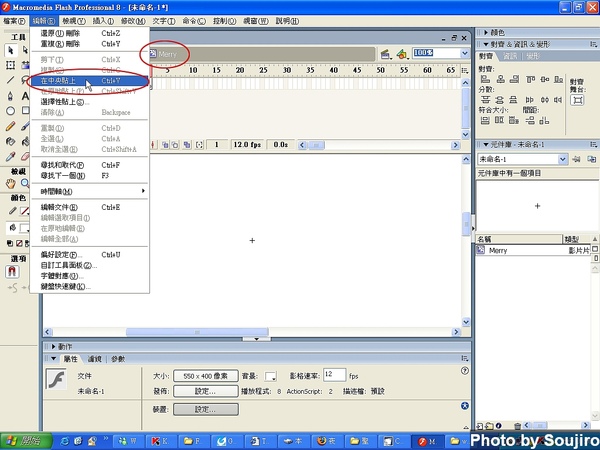Click the frame rate input field

click(x=332, y=376)
